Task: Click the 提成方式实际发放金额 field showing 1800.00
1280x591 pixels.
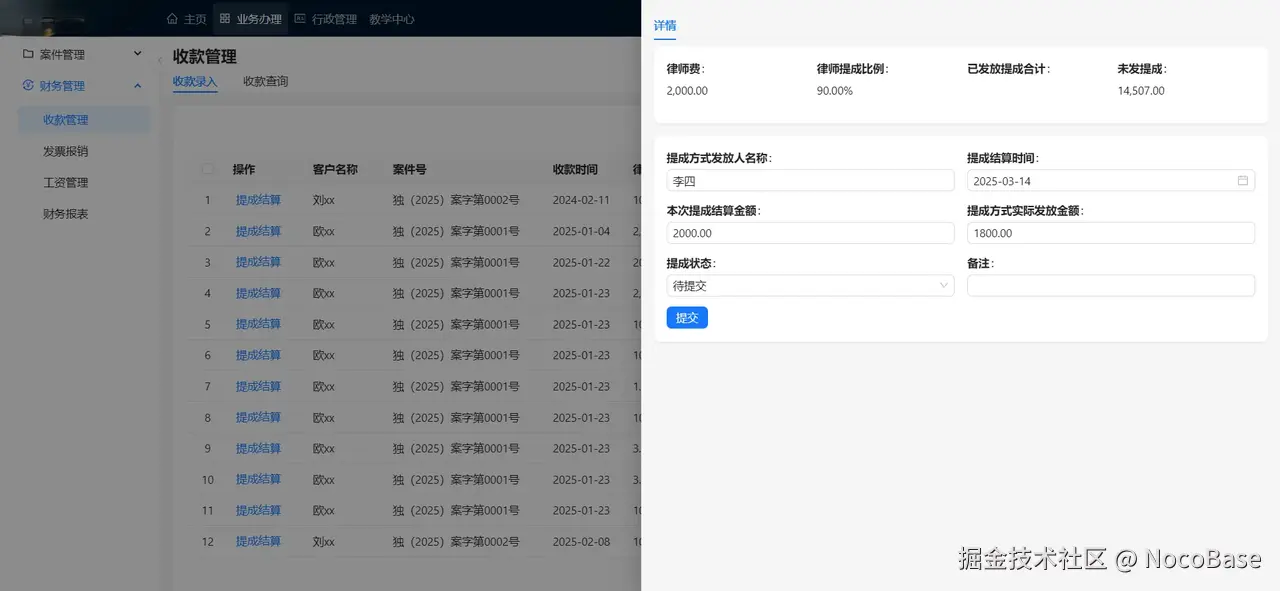Action: 1110,233
